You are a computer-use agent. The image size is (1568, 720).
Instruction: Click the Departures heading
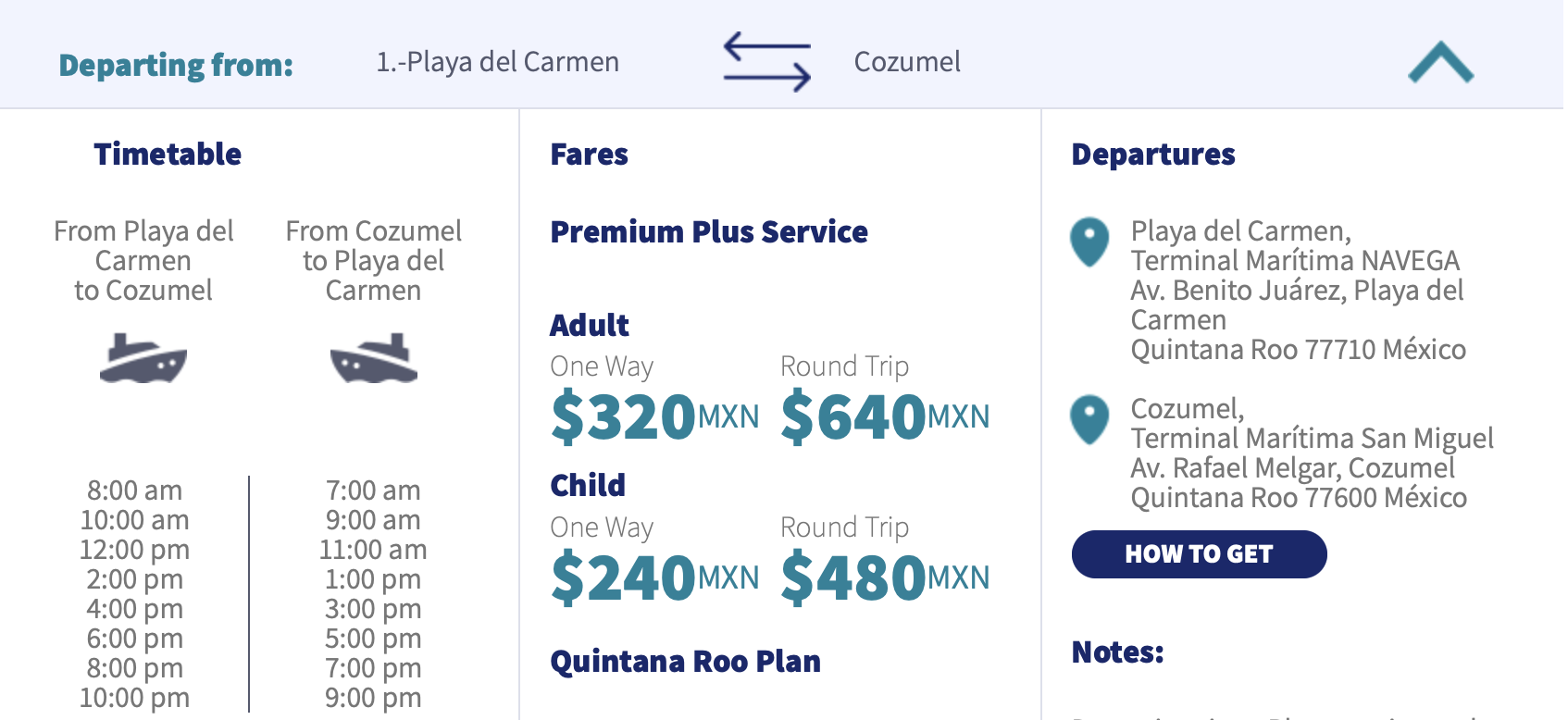click(1153, 154)
